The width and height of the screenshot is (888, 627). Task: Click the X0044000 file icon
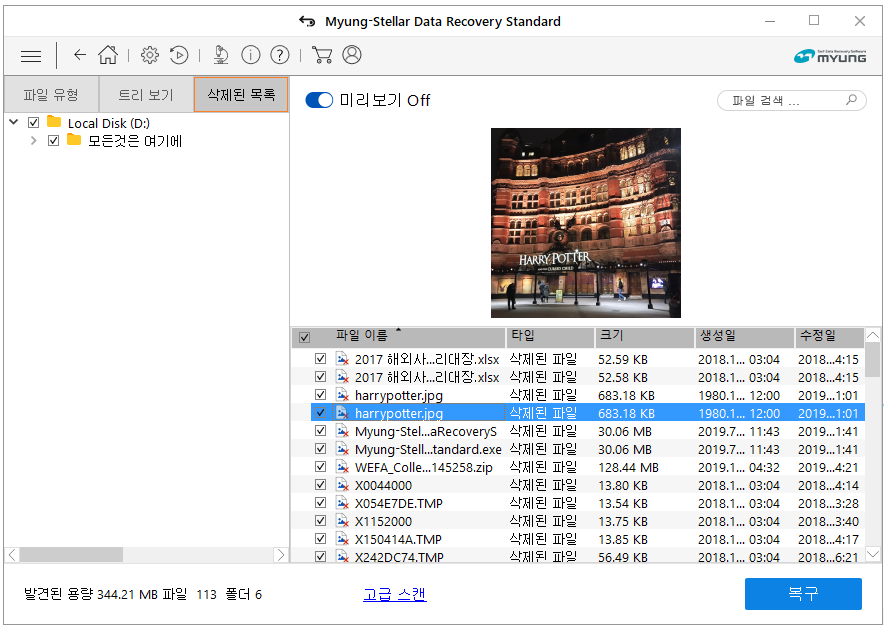[x=342, y=485]
